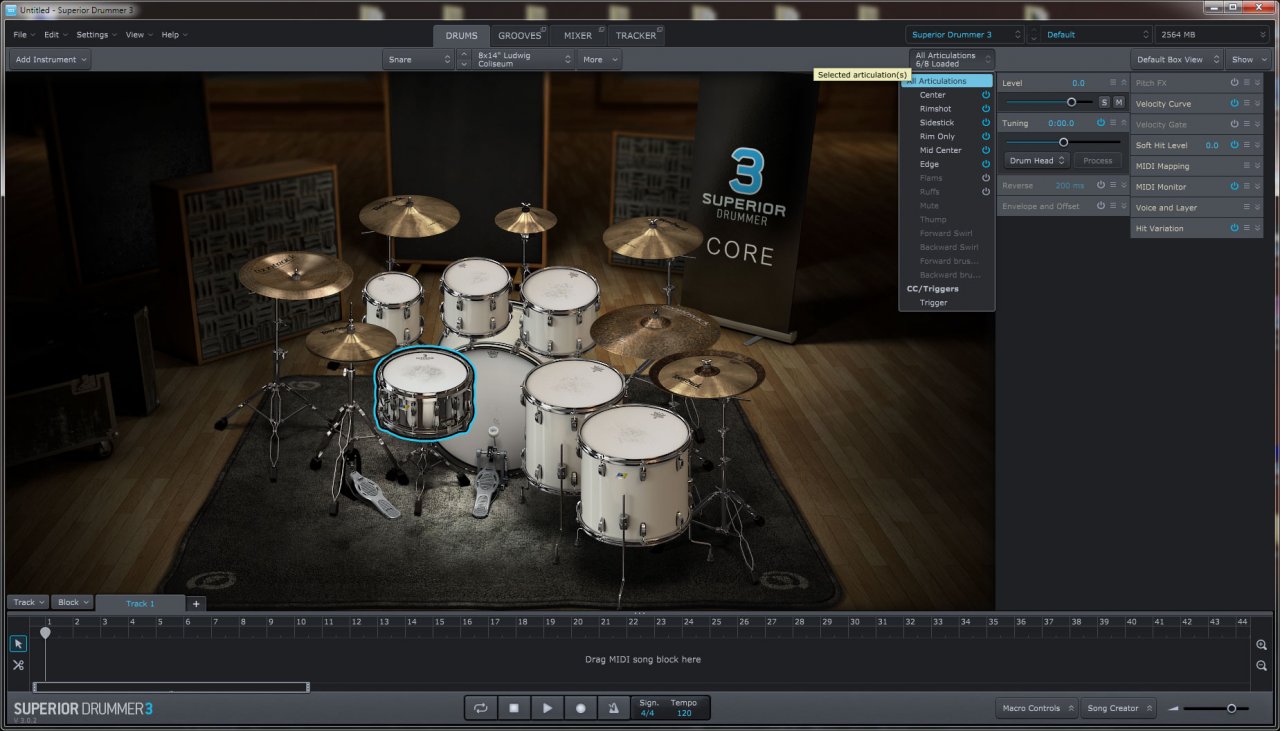Switch to the Mixer tab
This screenshot has height=731, width=1280.
point(578,36)
